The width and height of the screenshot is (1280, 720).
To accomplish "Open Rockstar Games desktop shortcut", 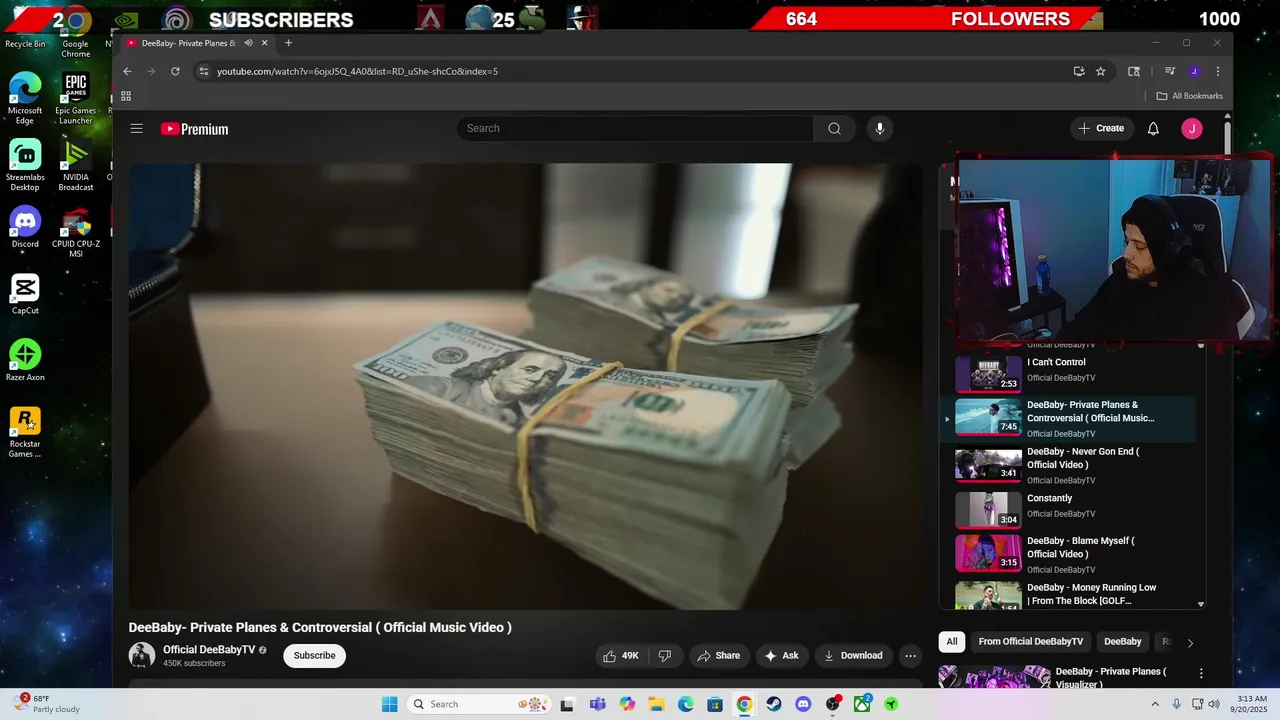I will point(25,432).
